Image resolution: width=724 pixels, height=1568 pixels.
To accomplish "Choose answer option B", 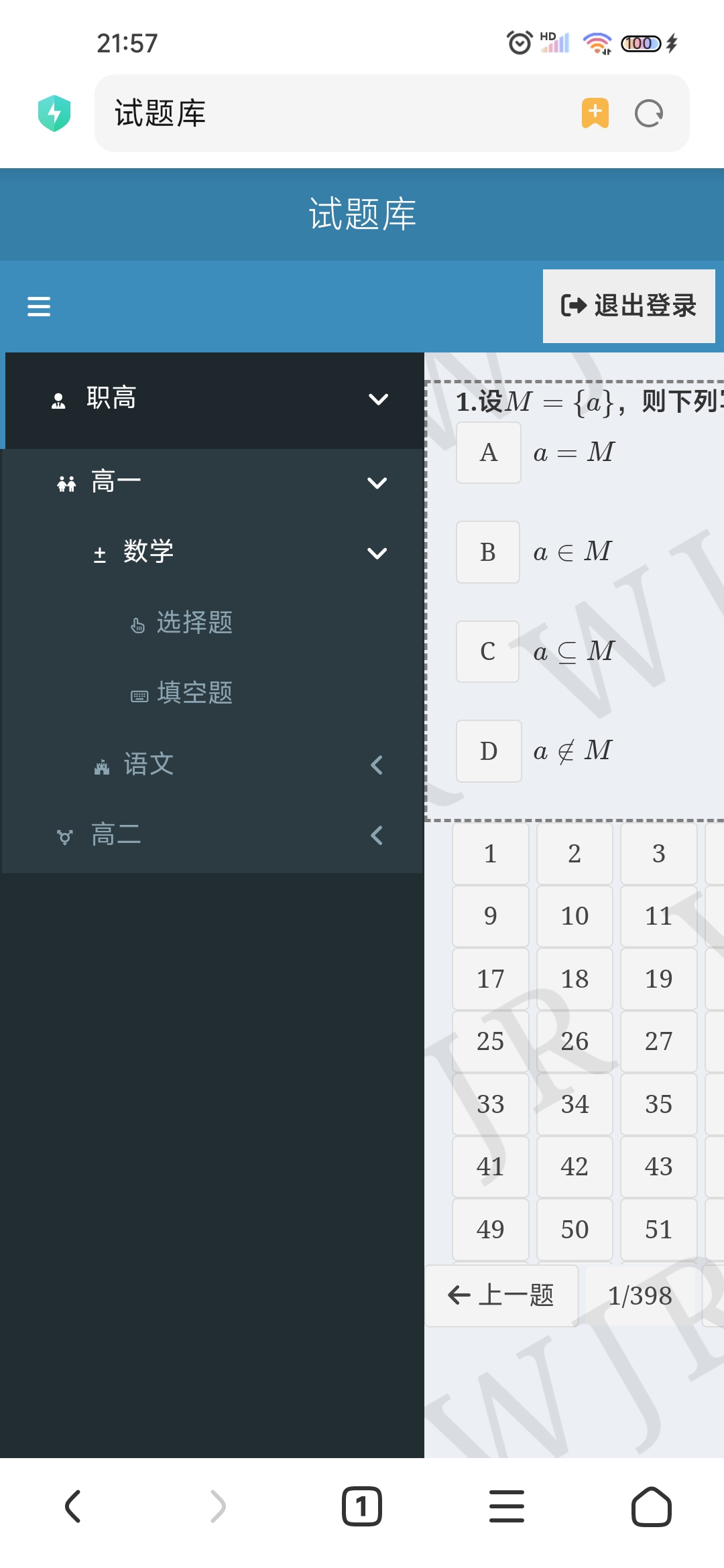I will 488,552.
